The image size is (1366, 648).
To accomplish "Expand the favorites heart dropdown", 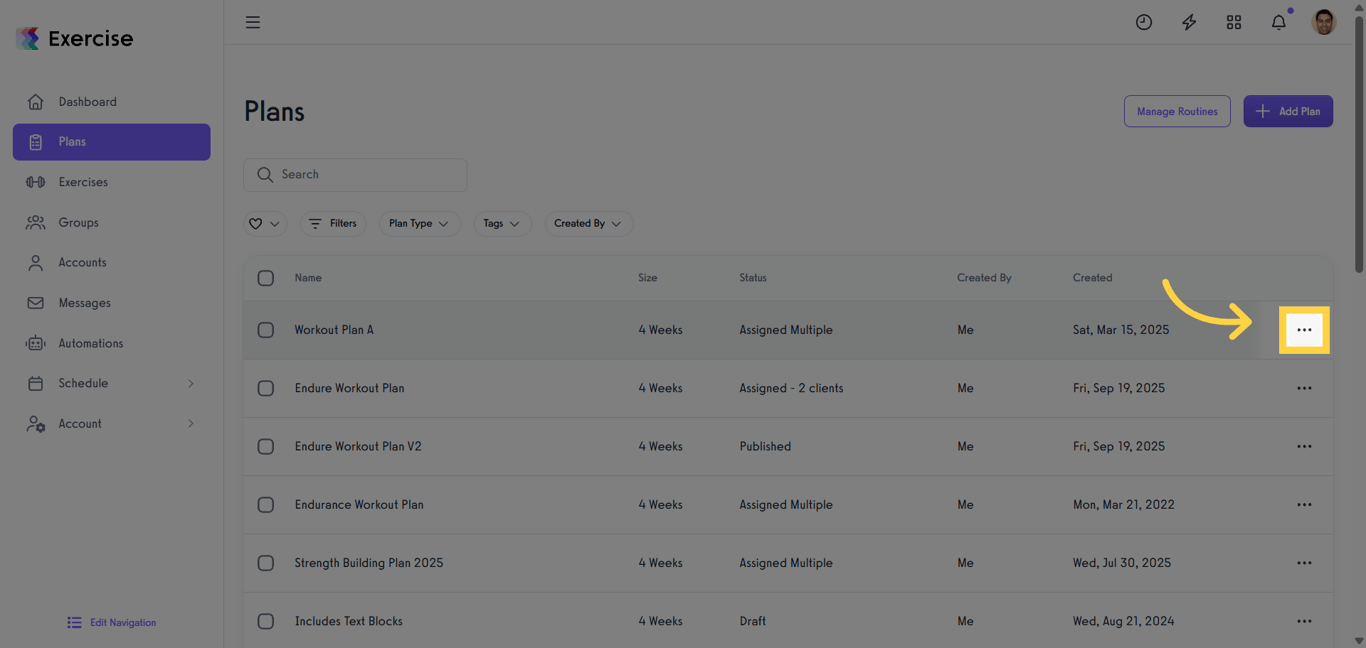I will tap(265, 224).
